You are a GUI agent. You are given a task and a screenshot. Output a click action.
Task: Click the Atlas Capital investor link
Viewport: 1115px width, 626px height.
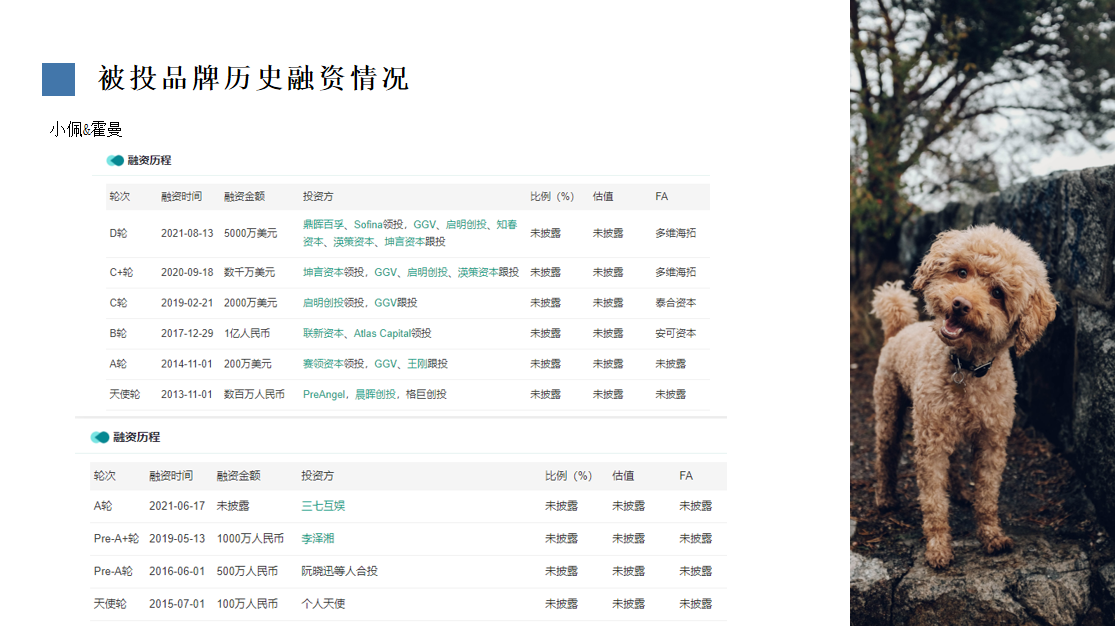382,333
